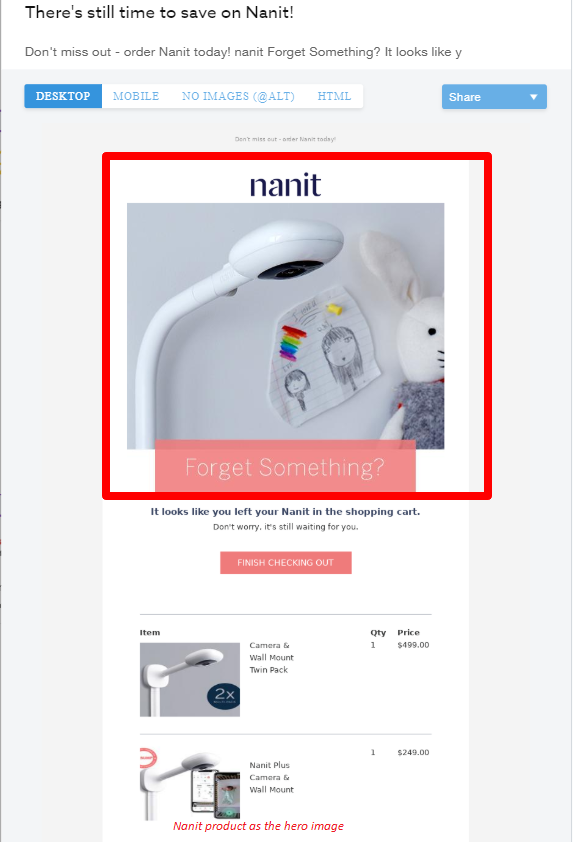Click the email subject heading
This screenshot has height=842, width=578.
pos(159,12)
